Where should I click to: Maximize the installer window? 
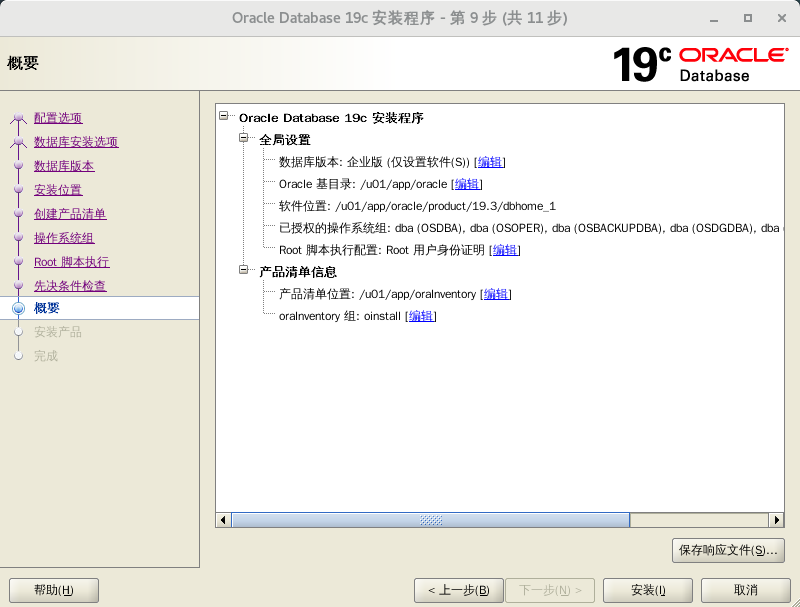click(x=748, y=18)
